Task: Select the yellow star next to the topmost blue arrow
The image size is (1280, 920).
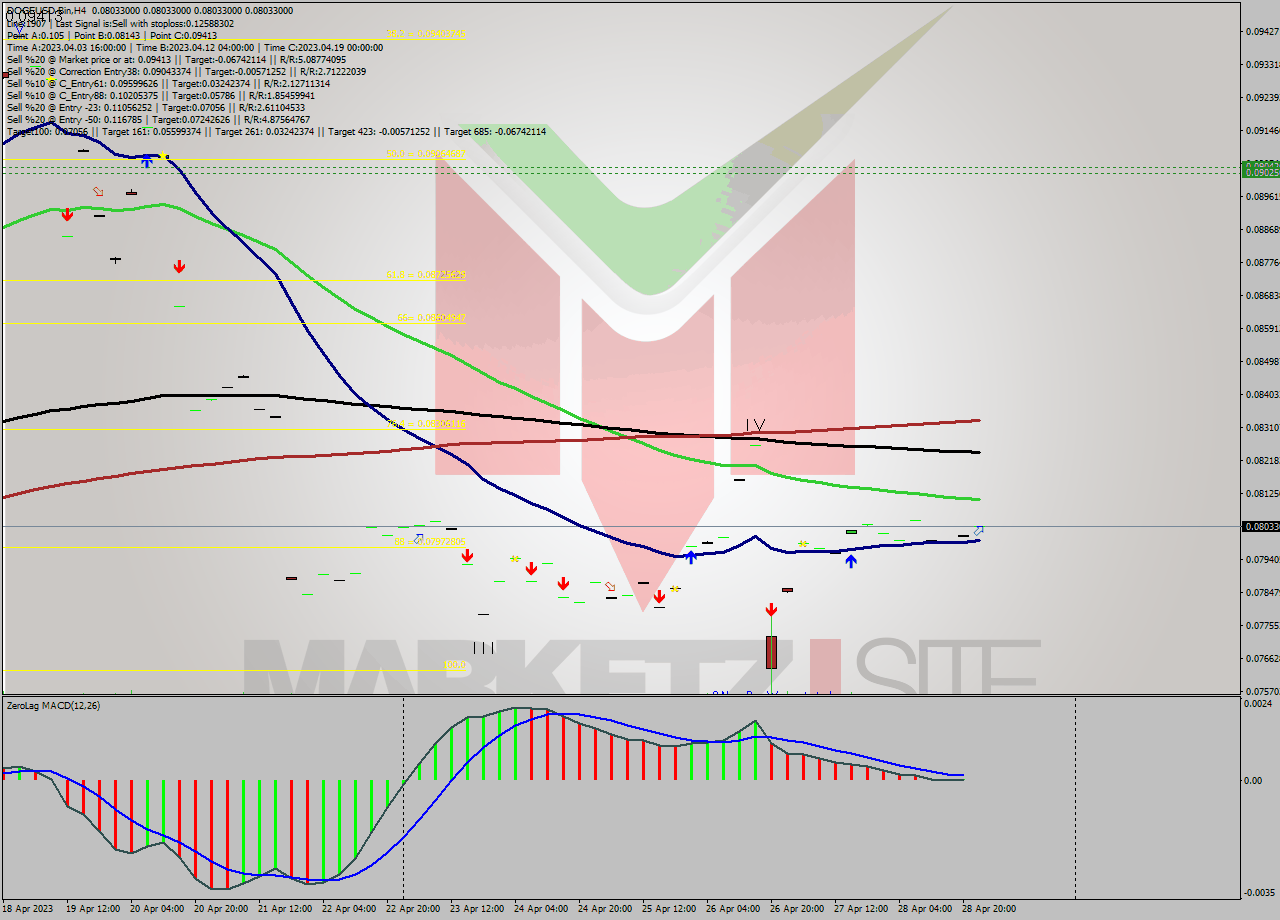Action: (163, 156)
